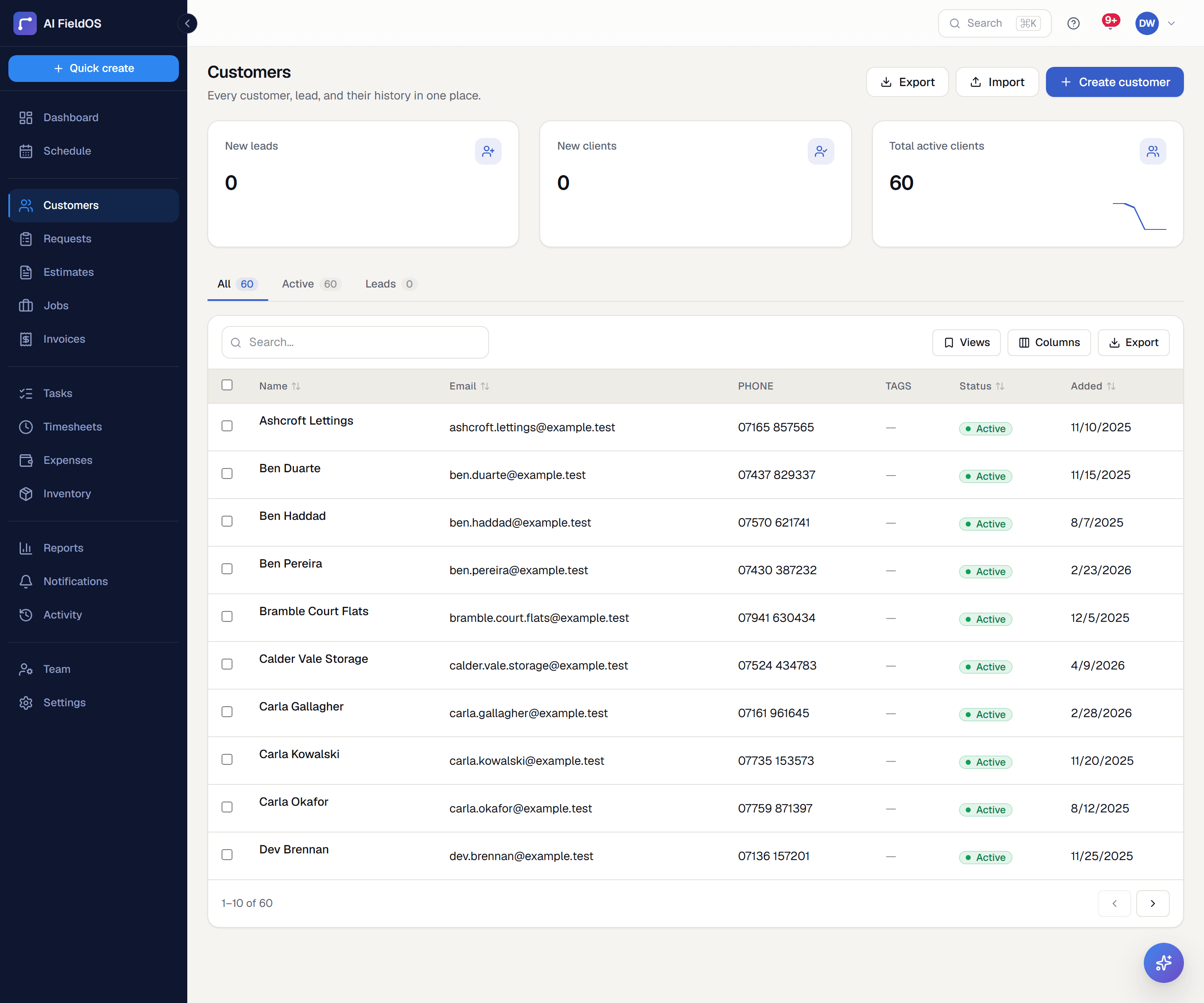Click the help question mark icon
The image size is (1204, 1003).
[x=1073, y=23]
